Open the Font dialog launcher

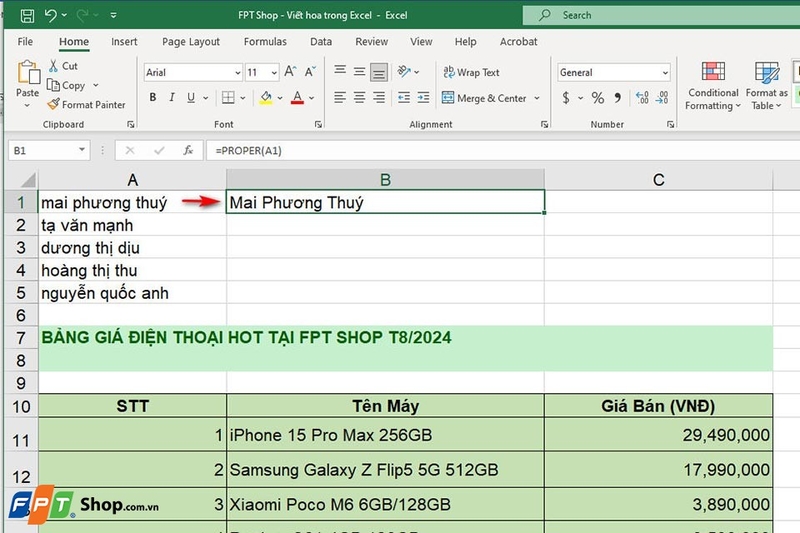point(318,124)
